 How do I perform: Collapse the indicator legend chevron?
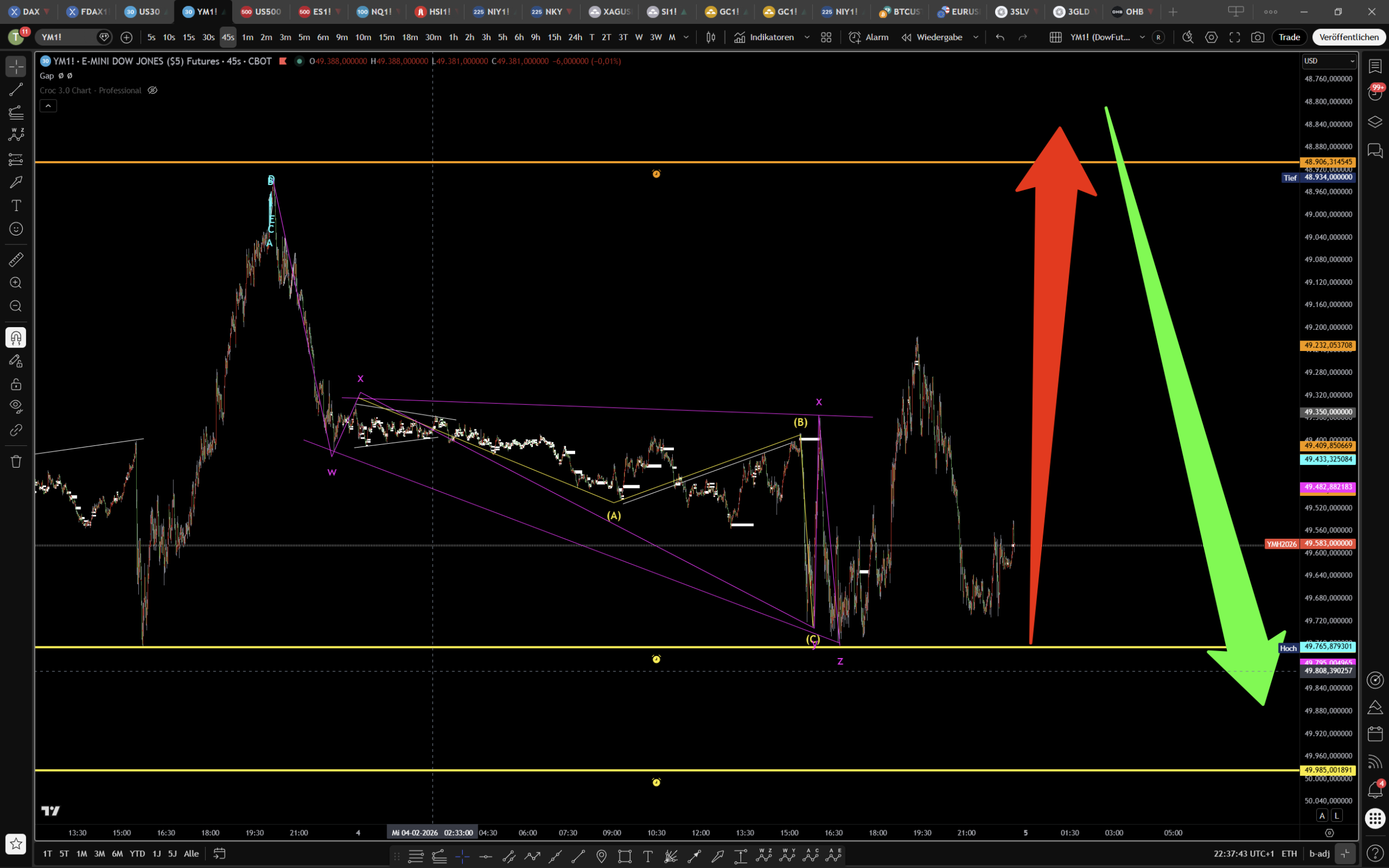48,106
